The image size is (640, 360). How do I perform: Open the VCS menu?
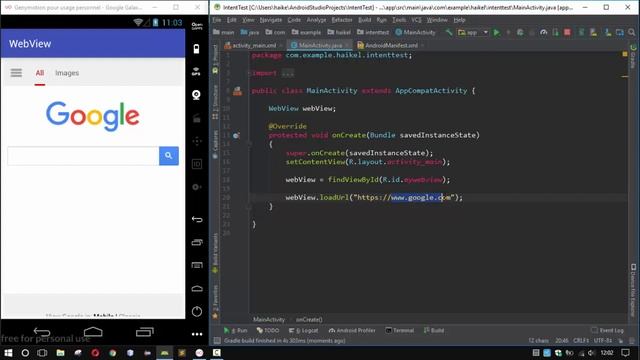point(416,20)
